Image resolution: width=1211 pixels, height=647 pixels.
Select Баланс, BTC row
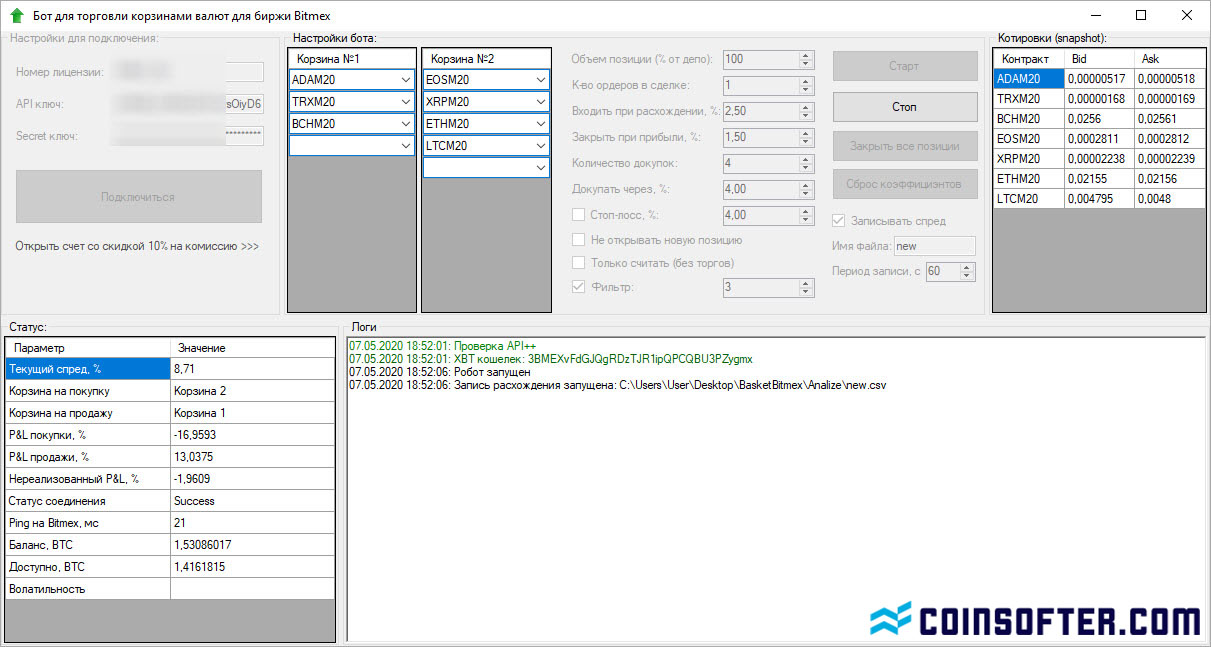point(170,545)
